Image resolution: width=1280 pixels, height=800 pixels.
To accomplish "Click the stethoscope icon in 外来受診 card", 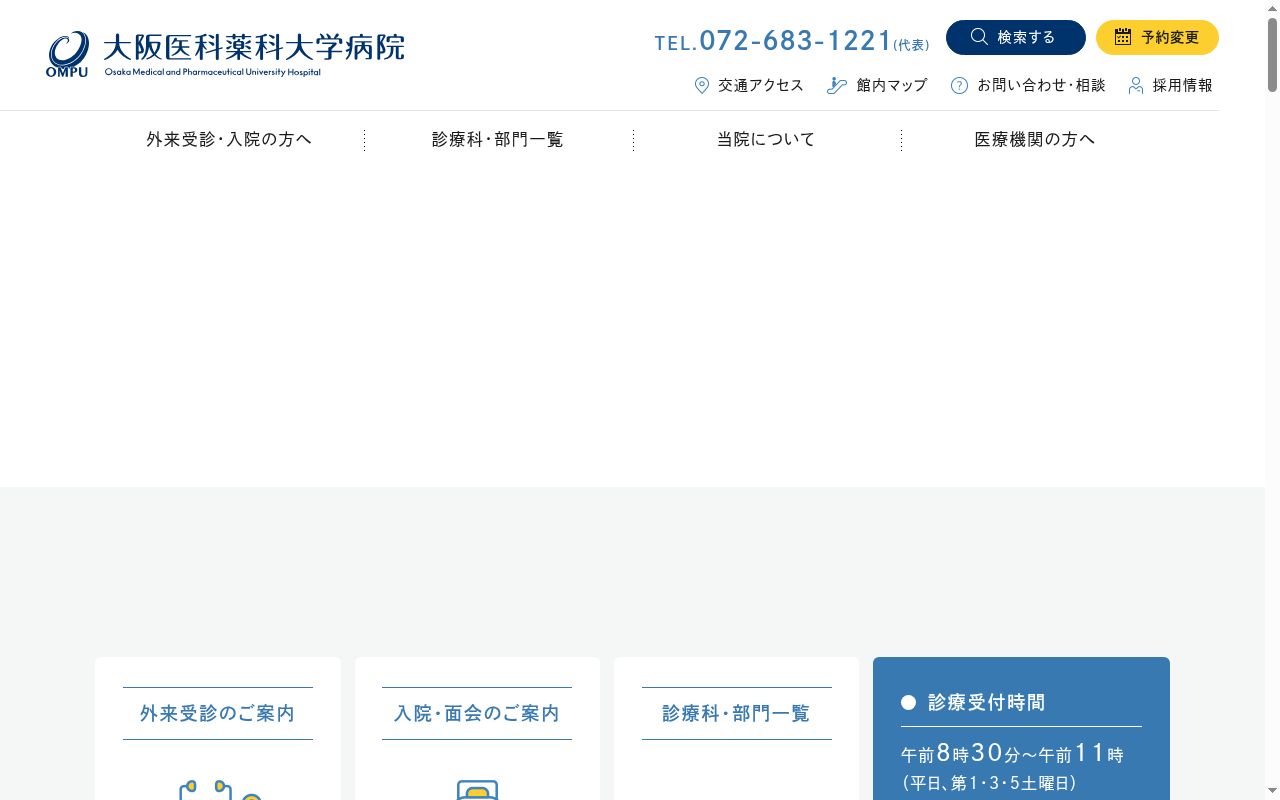I will (x=219, y=790).
